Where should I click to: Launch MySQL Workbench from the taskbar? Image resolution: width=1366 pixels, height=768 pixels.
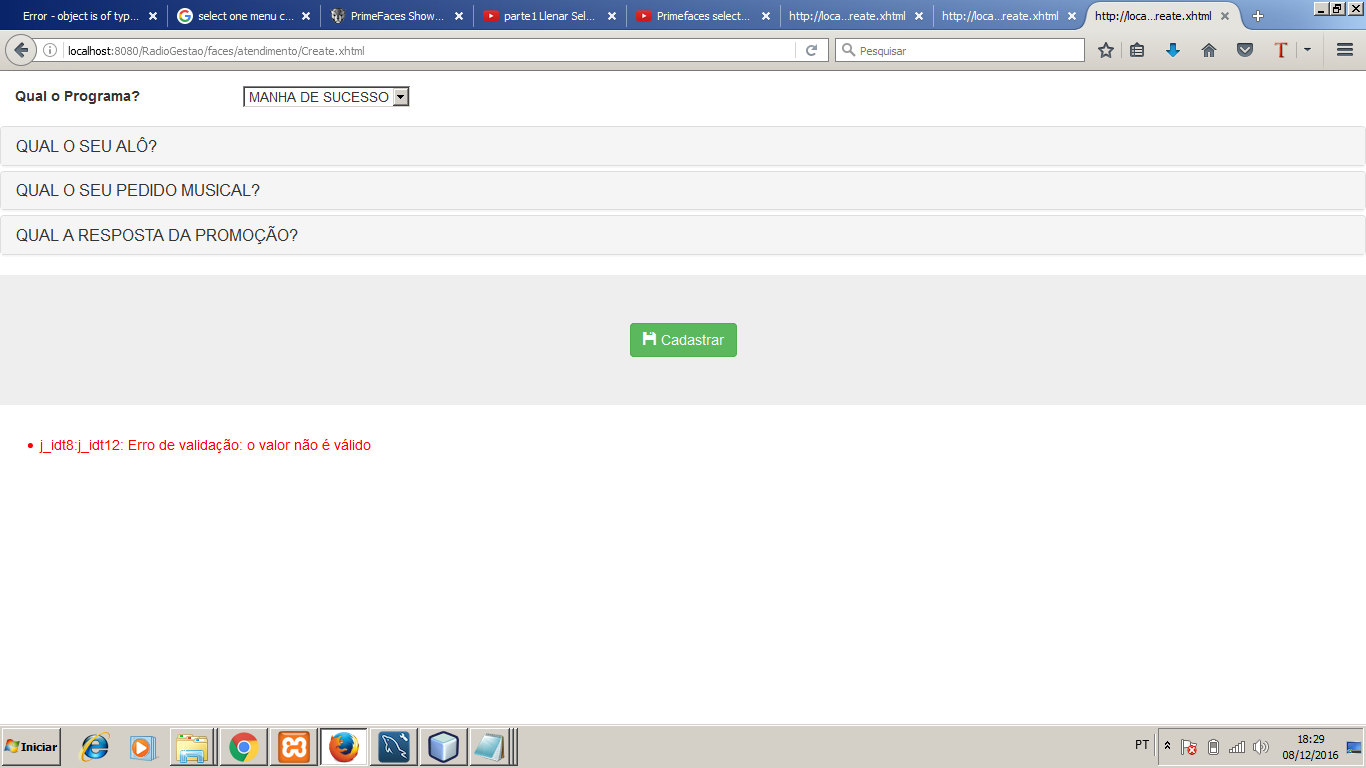click(393, 747)
